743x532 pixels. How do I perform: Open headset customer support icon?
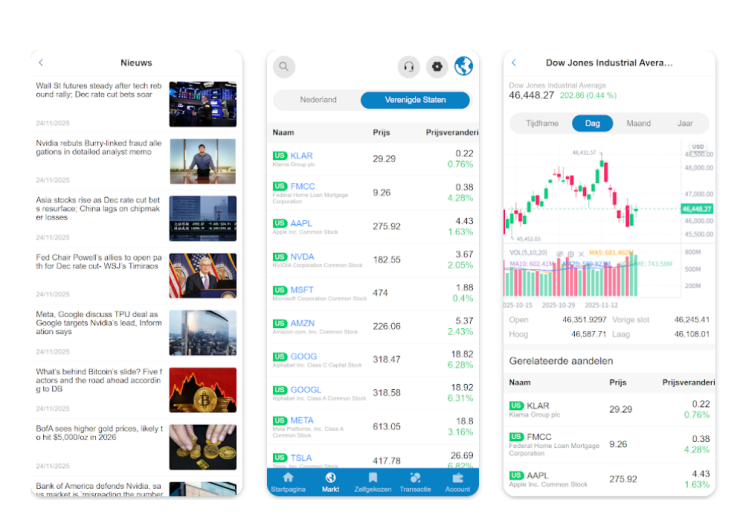point(408,66)
